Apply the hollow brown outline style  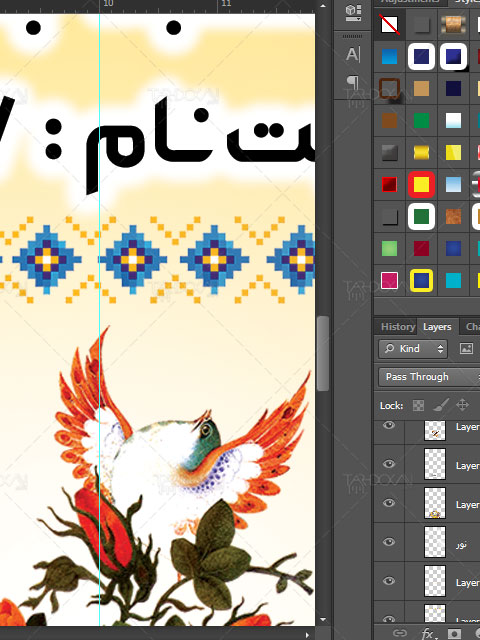389,88
